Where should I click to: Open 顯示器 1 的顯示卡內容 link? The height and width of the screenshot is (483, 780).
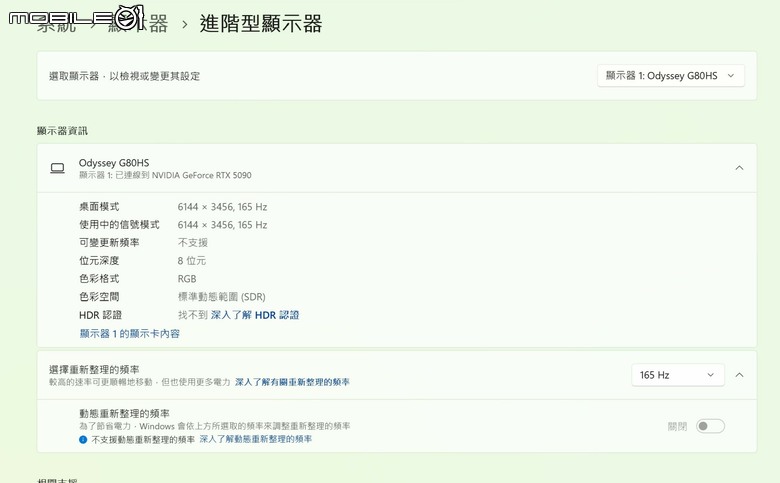point(129,333)
